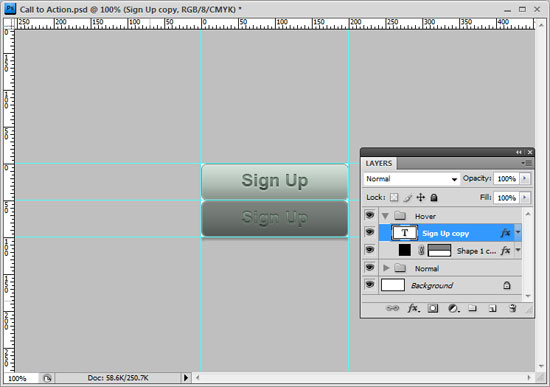Click the lower dark Sign Up button

275,218
